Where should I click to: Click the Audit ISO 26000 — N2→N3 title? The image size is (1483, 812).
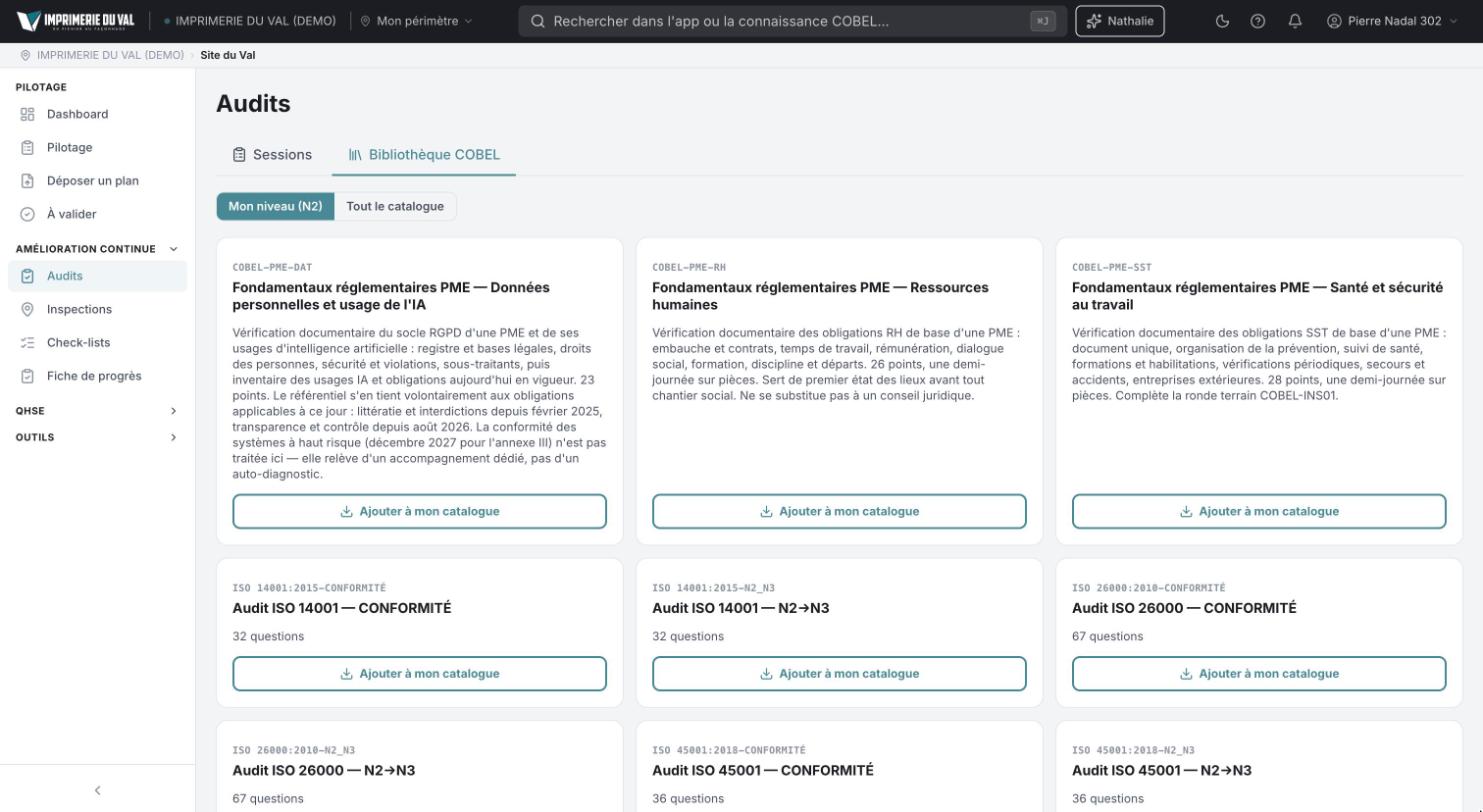point(323,770)
